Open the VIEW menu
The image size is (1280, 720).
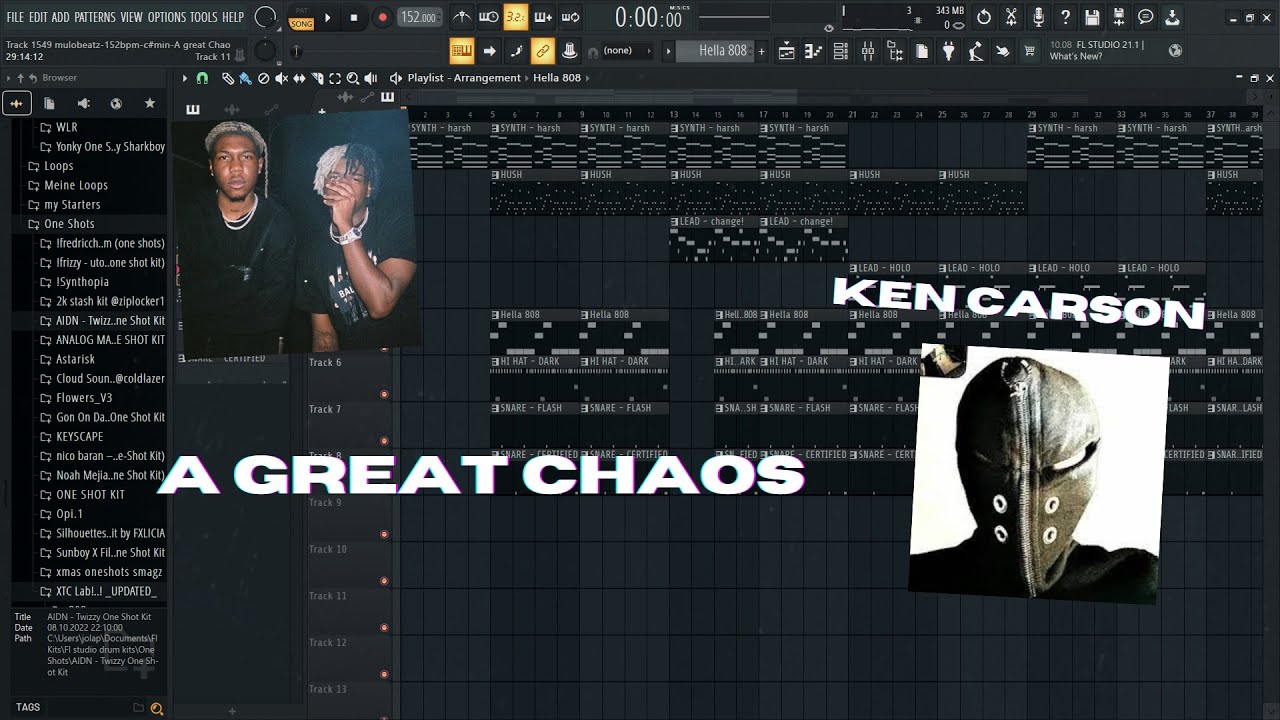pyautogui.click(x=132, y=18)
